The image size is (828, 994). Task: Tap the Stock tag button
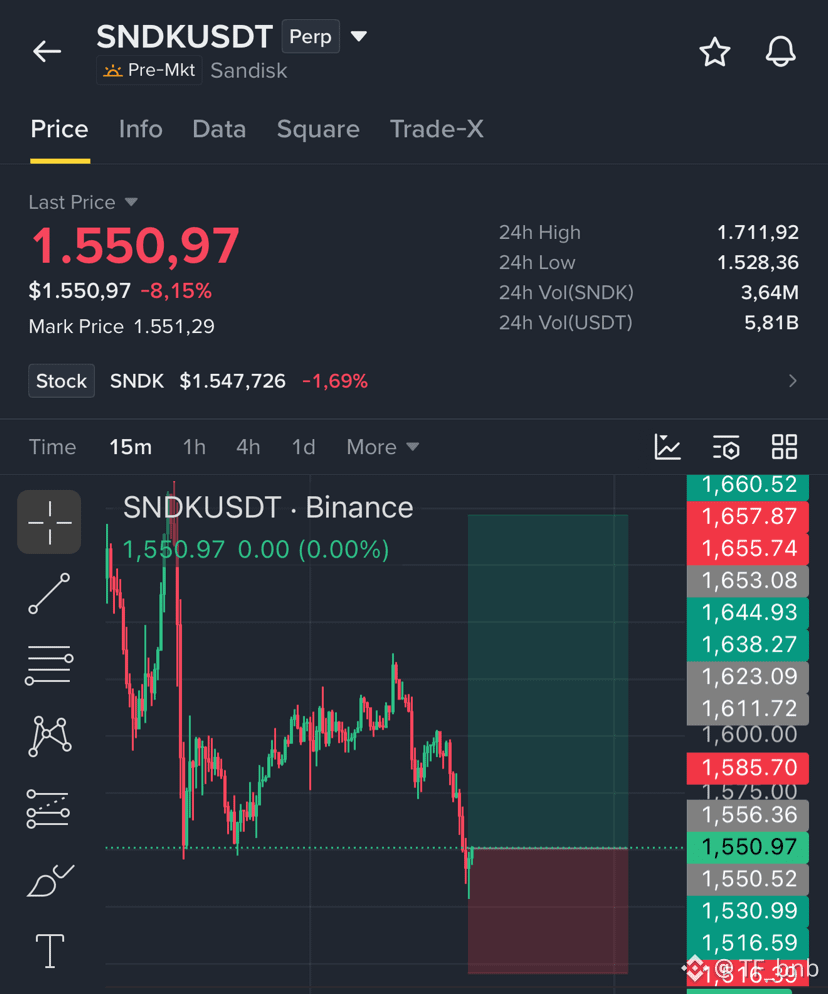(x=61, y=380)
